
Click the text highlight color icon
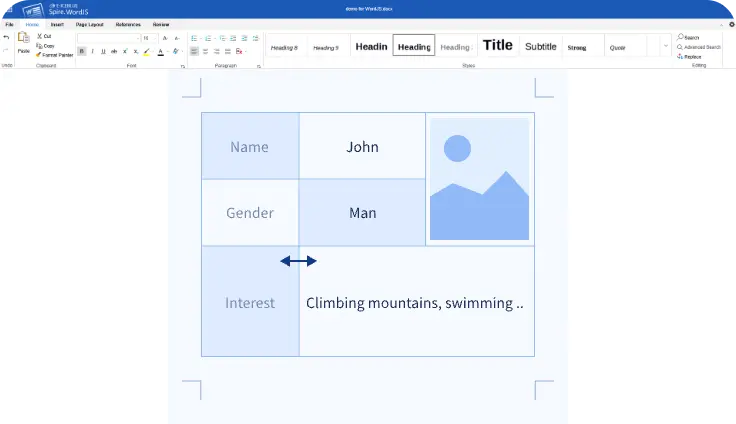pyautogui.click(x=147, y=51)
